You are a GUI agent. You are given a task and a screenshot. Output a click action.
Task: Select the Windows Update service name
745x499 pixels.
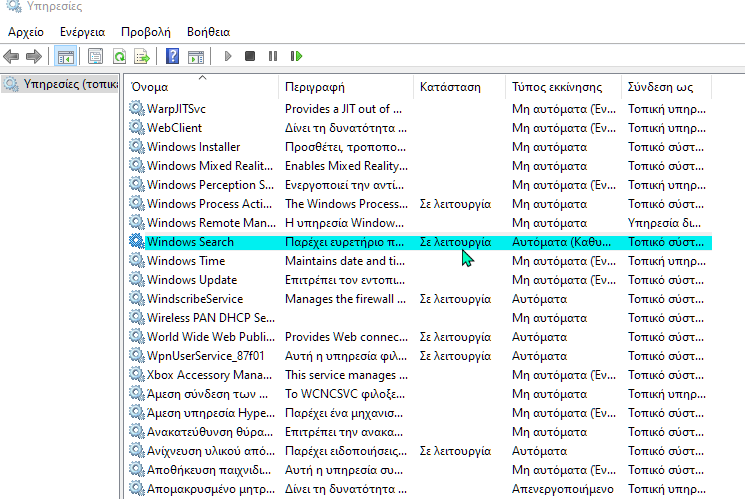point(191,280)
